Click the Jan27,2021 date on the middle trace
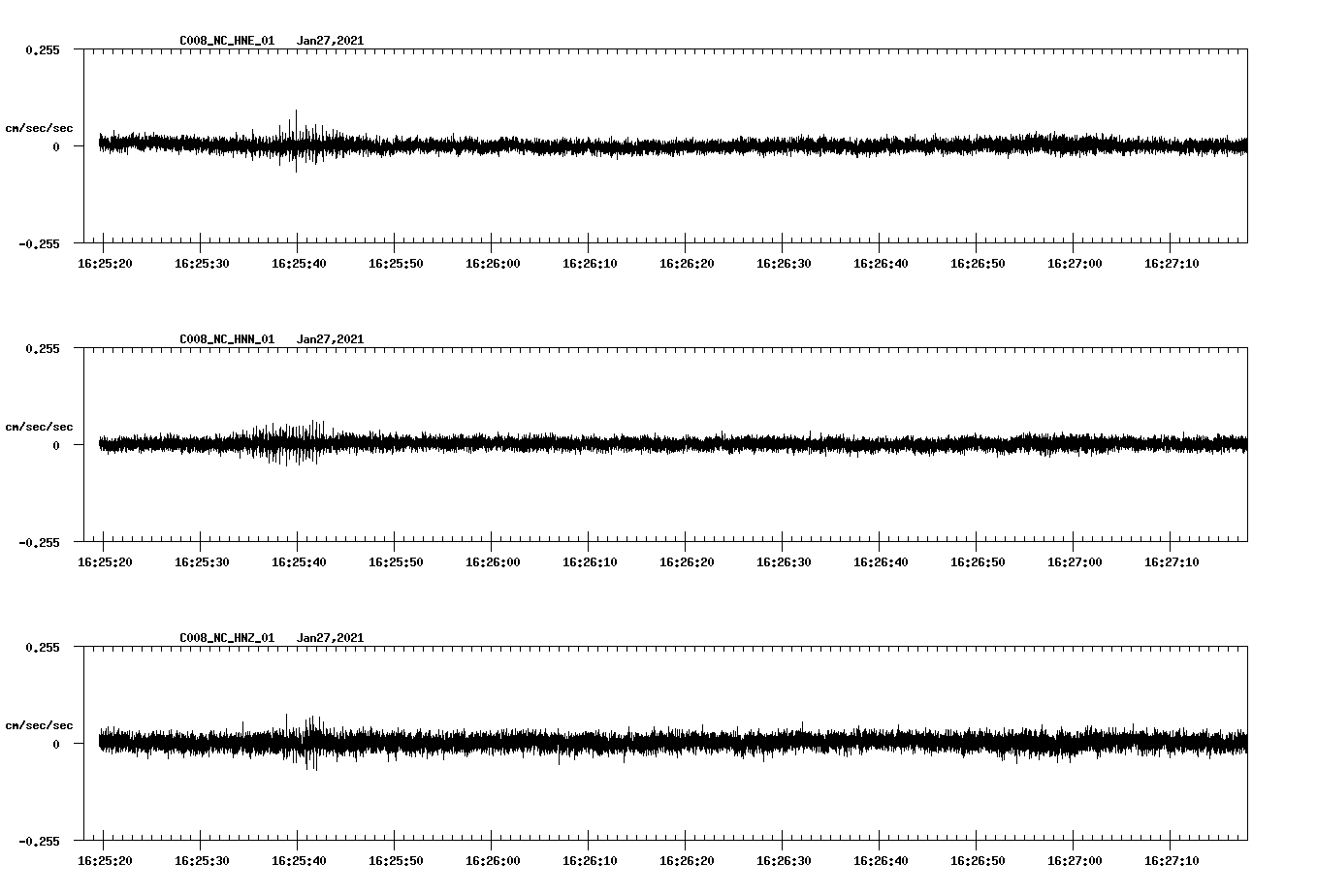This screenshot has width=1317, height=896. (x=332, y=338)
